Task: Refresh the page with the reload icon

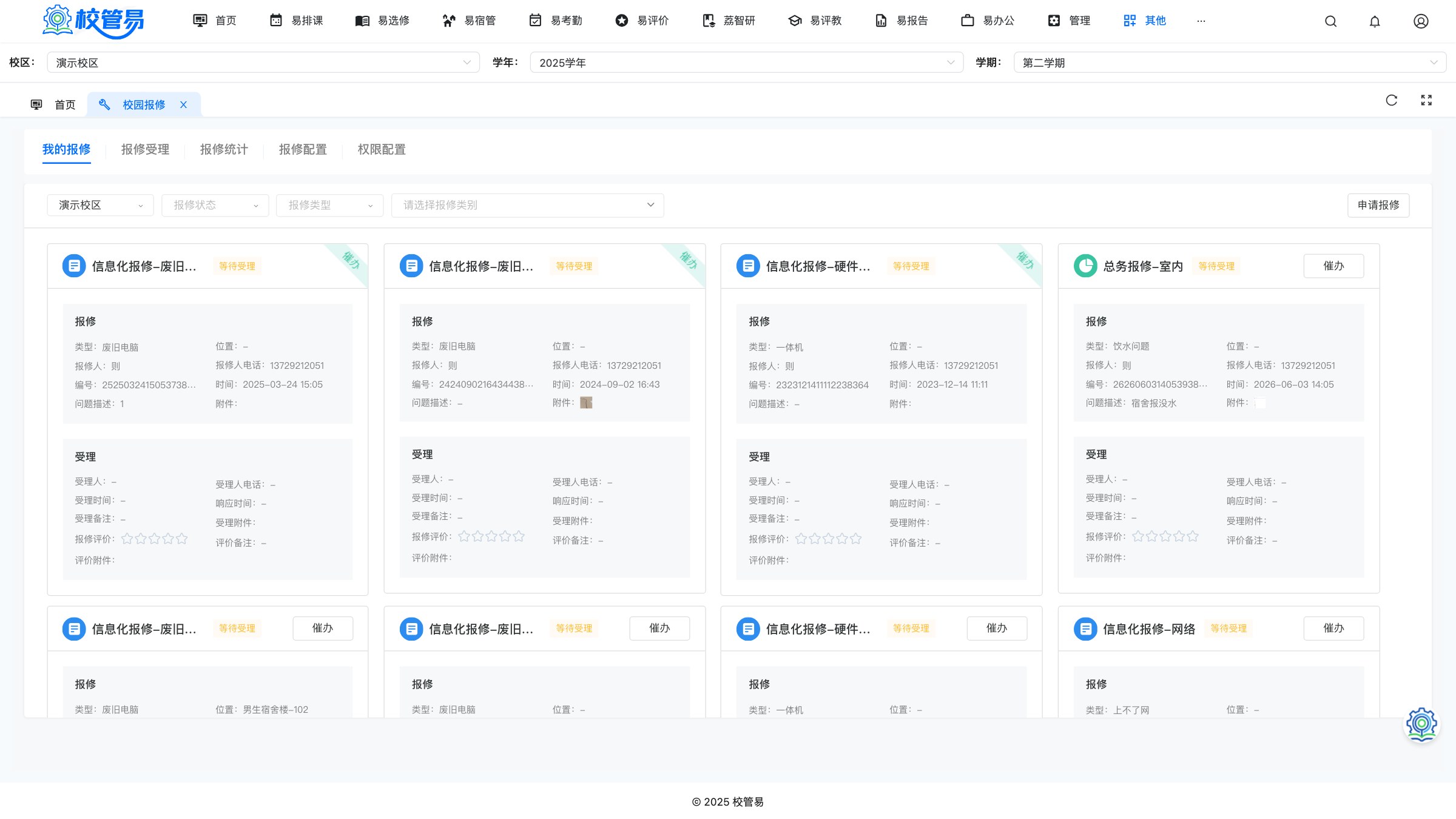Action: coord(1392,100)
